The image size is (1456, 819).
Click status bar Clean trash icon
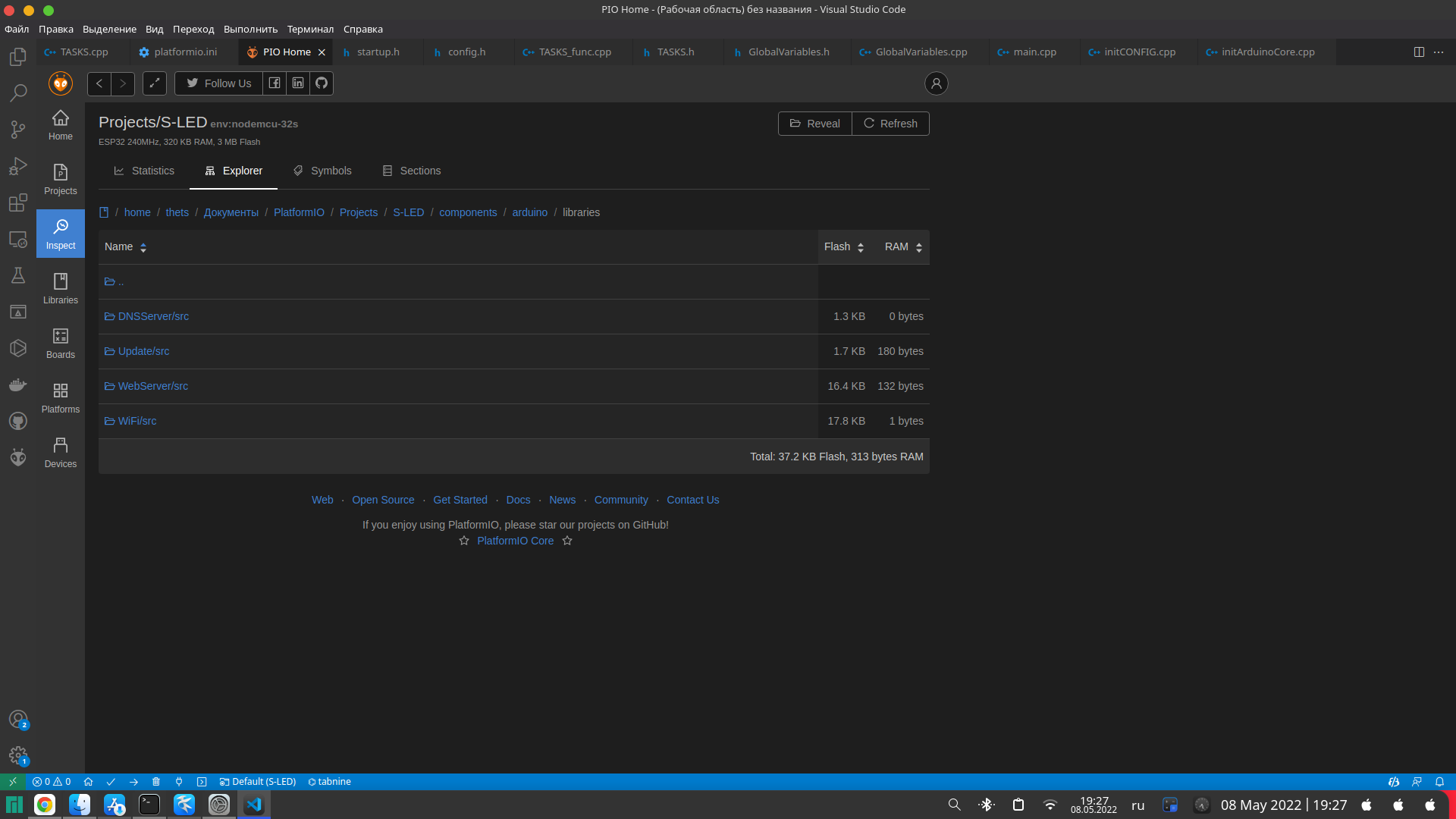point(156,782)
